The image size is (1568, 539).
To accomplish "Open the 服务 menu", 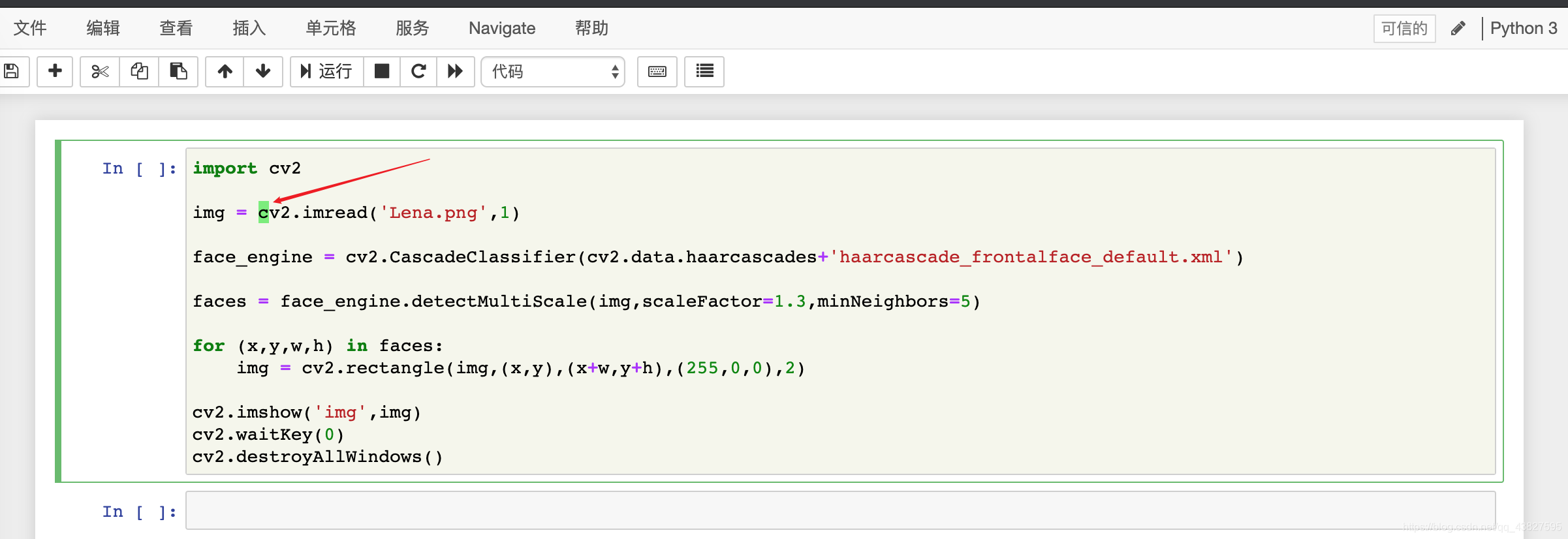I will tap(413, 28).
